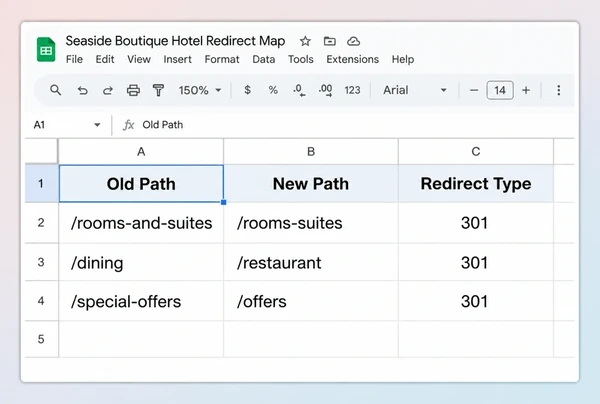Redo the last action
Screen dimensions: 600x404
(x=108, y=90)
